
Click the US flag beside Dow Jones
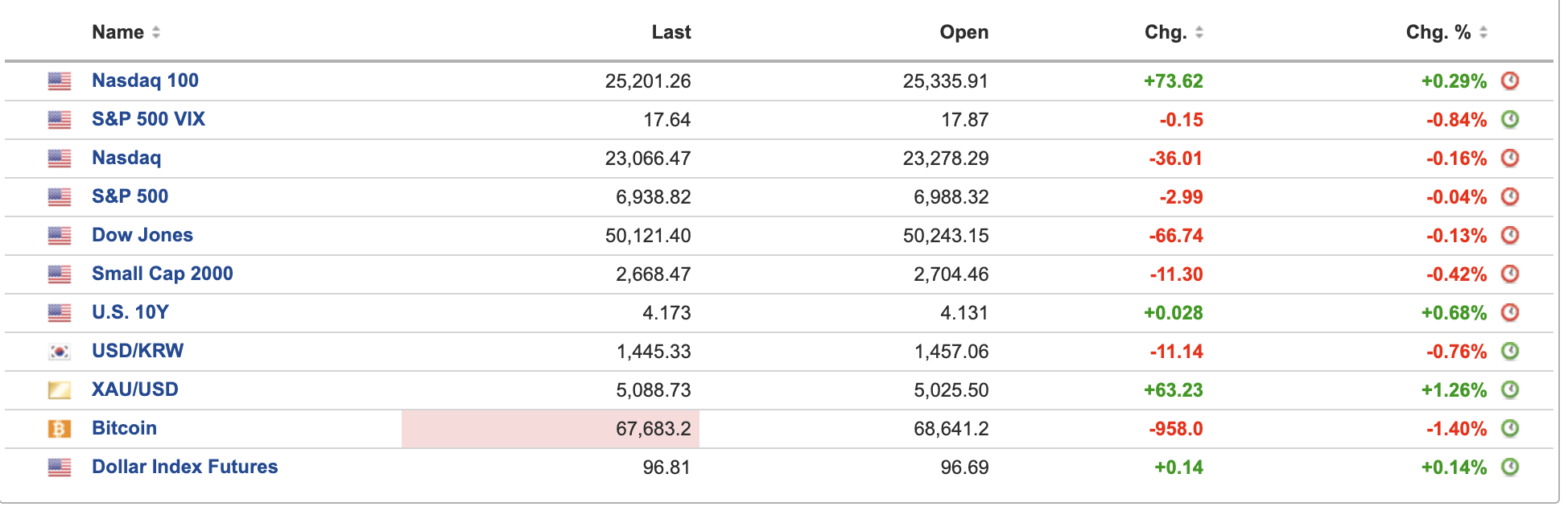coord(60,236)
